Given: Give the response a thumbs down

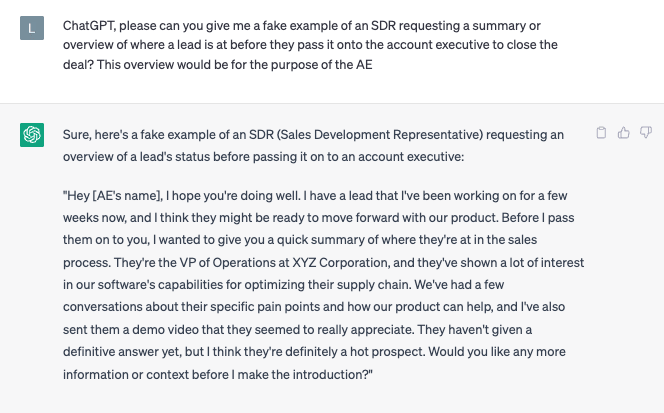Looking at the screenshot, I should pyautogui.click(x=645, y=132).
